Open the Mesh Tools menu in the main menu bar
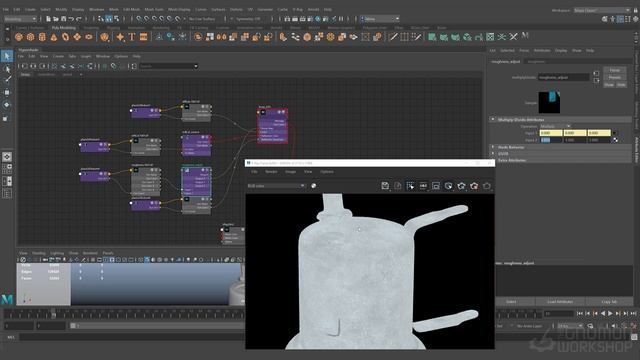640x360 pixels. (x=154, y=9)
